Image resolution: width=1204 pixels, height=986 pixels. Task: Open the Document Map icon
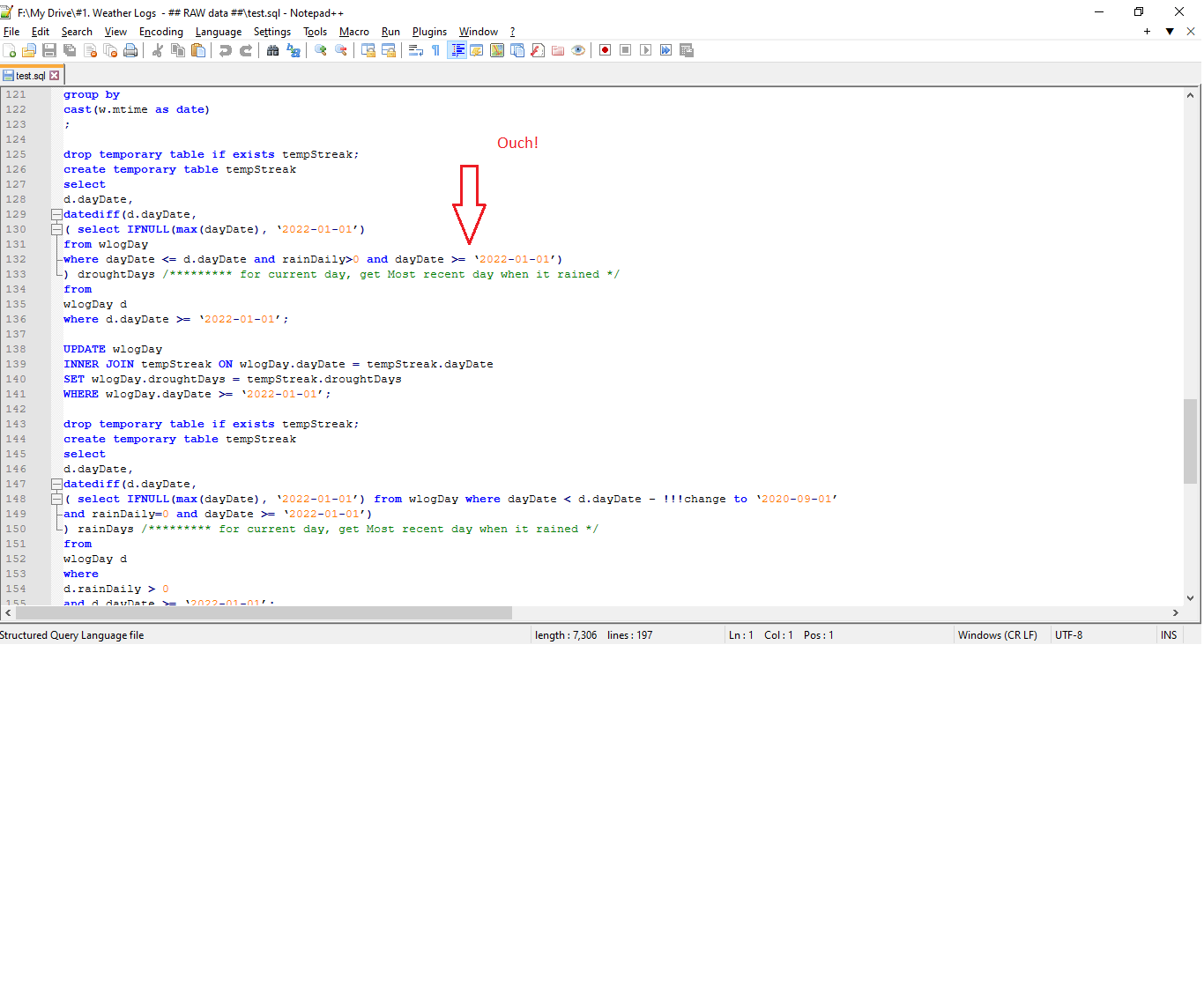point(497,50)
